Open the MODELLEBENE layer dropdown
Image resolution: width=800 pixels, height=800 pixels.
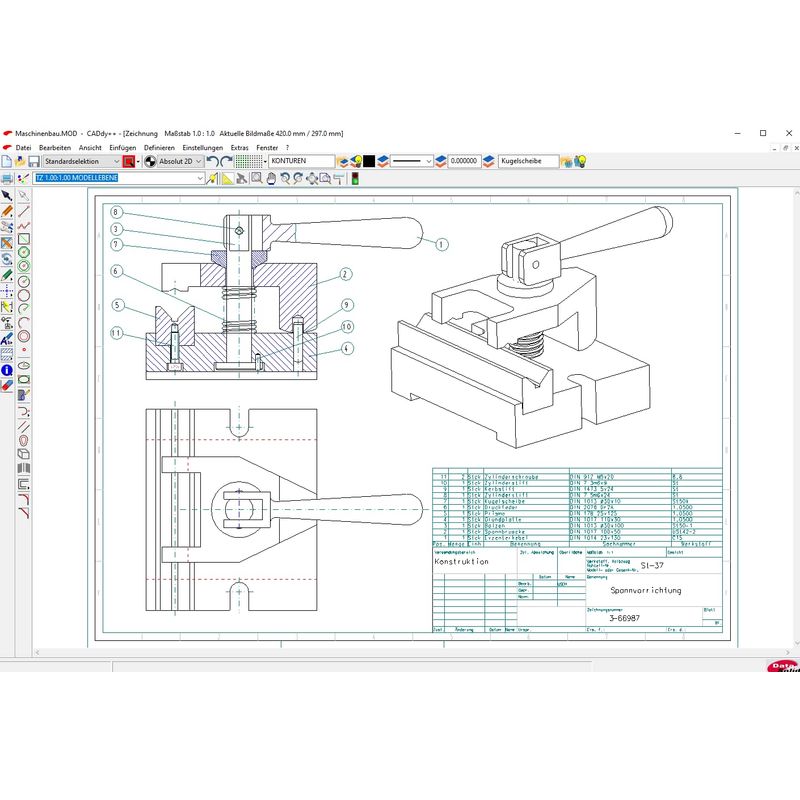point(200,178)
